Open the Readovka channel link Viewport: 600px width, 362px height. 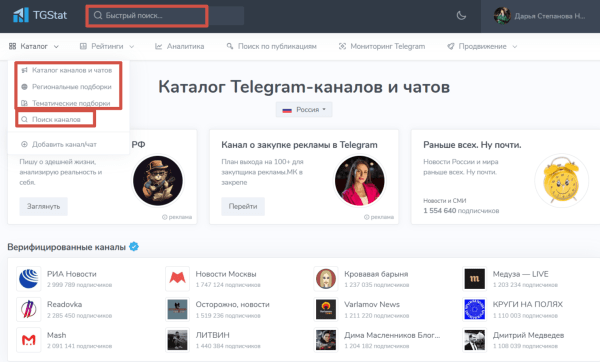(x=64, y=305)
